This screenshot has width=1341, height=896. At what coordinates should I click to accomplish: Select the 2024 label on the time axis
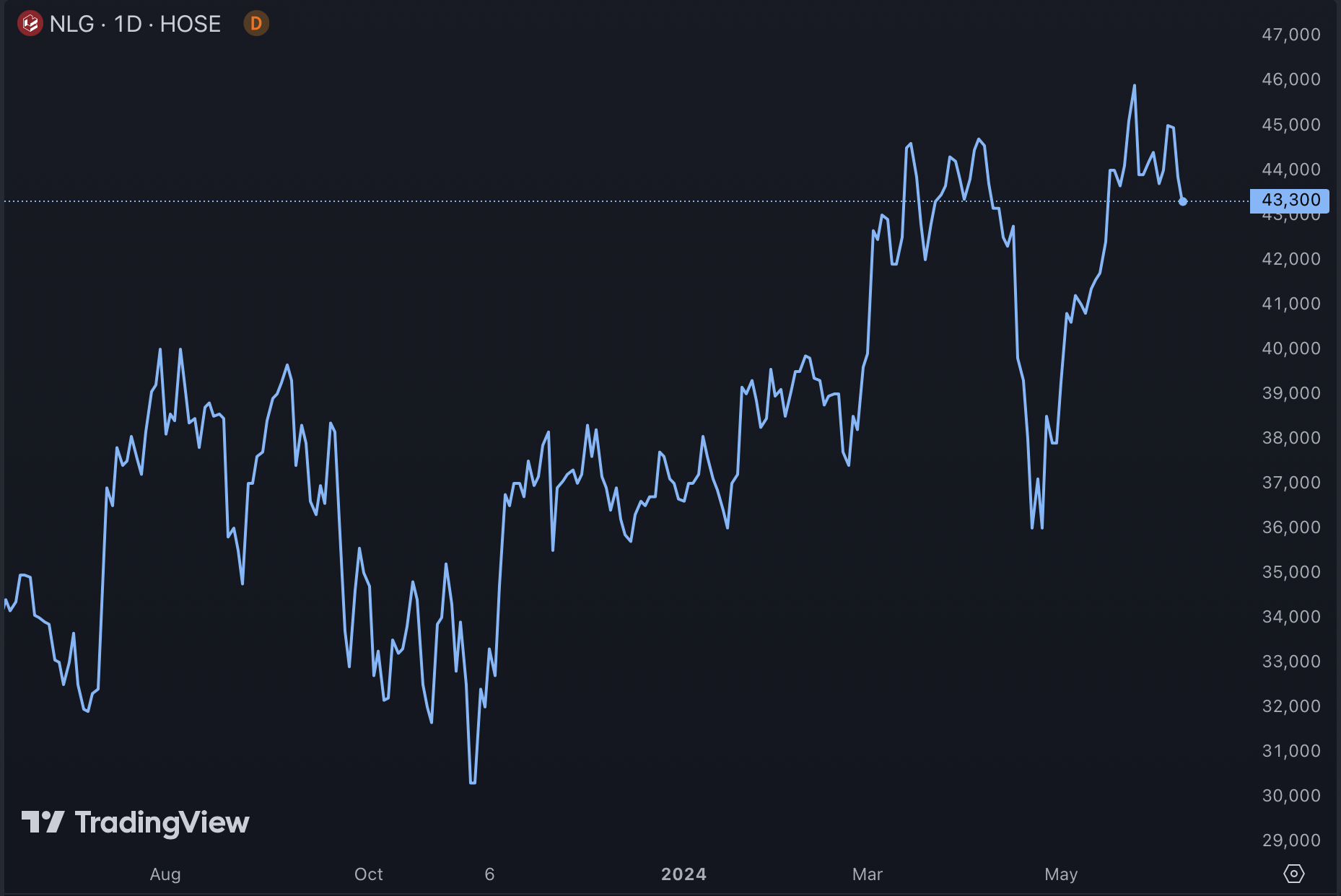pyautogui.click(x=683, y=874)
